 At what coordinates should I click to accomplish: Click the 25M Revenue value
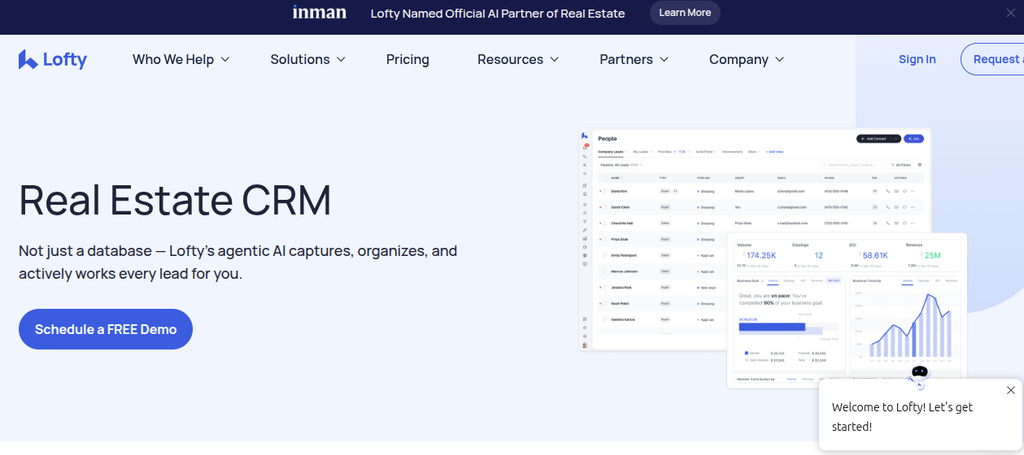point(932,255)
